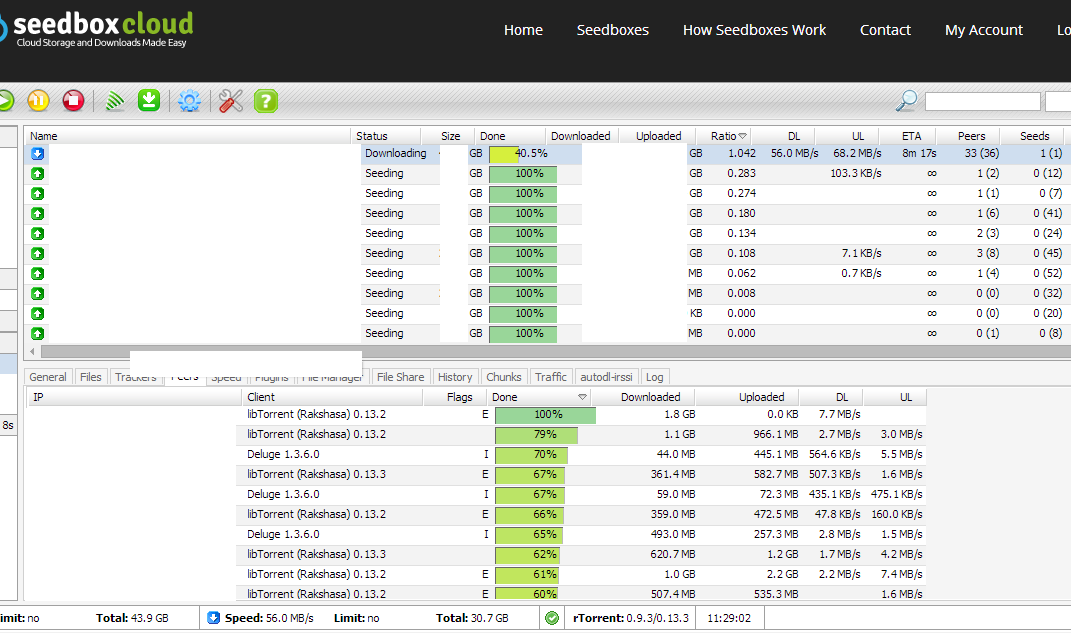Sort peers by the Flags column header
Viewport: 1071px width, 633px height.
(455, 397)
